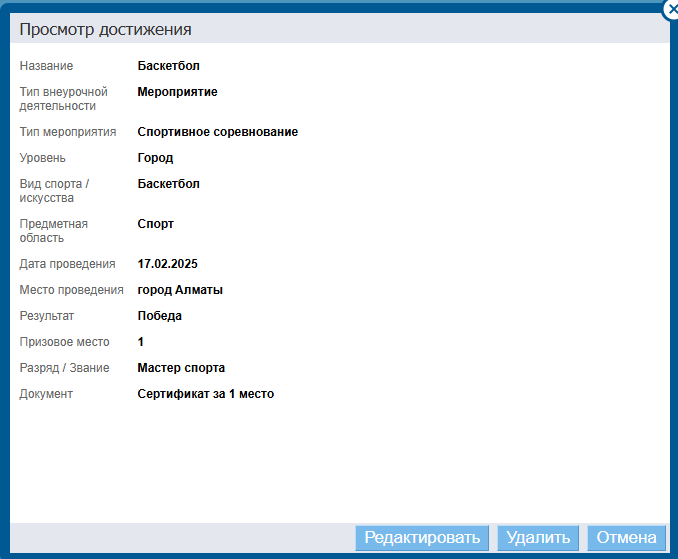Image resolution: width=678 pixels, height=559 pixels.
Task: Click the Отмена button
Action: (626, 538)
